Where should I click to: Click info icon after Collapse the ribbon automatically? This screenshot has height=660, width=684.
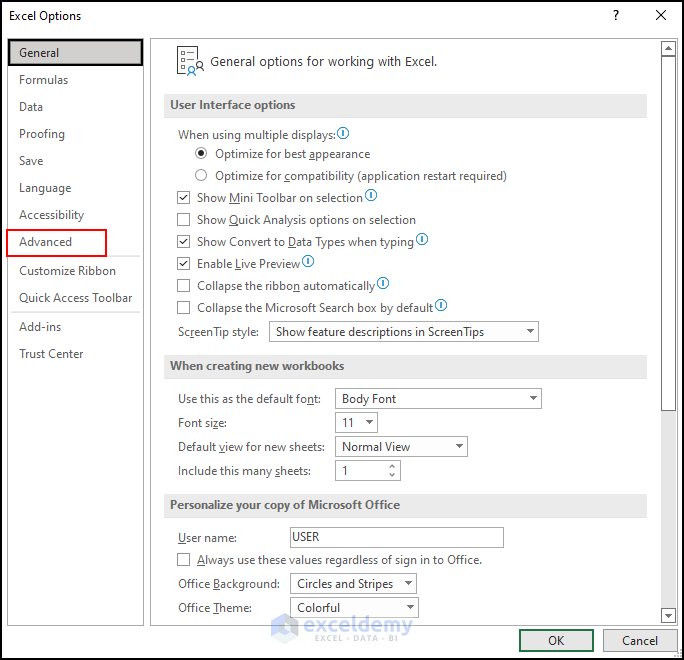[x=383, y=283]
